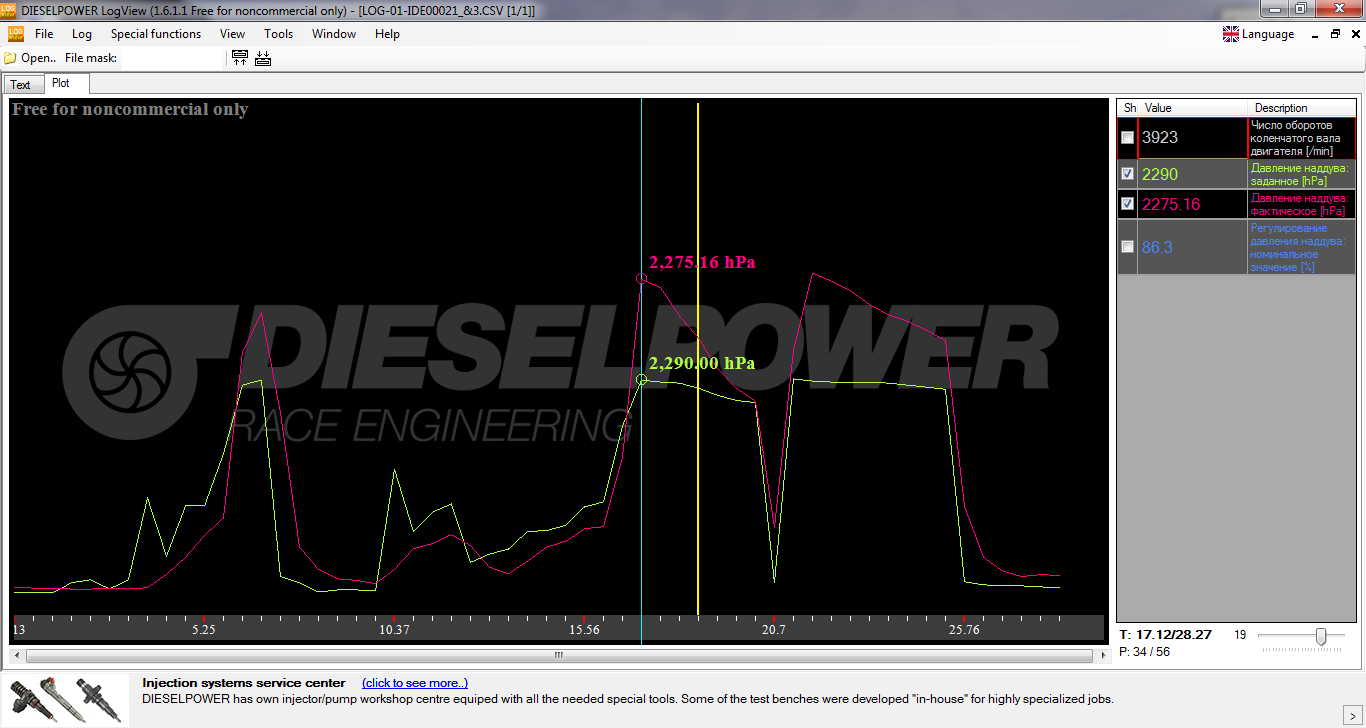Click the LogView application icon in menu bar
Viewport: 1366px width, 728px height.
pyautogui.click(x=15, y=34)
